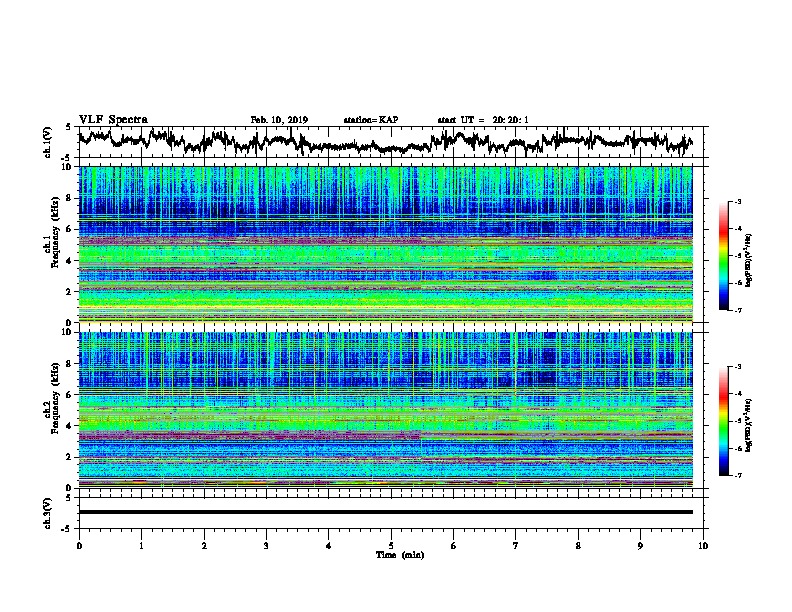
Task: Click the "-5" tick on ch.3(V) axis
Action: (67, 529)
